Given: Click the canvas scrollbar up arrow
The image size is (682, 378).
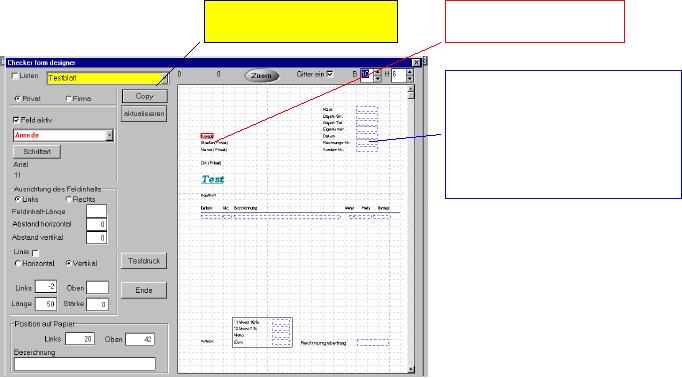Looking at the screenshot, I should coord(411,89).
